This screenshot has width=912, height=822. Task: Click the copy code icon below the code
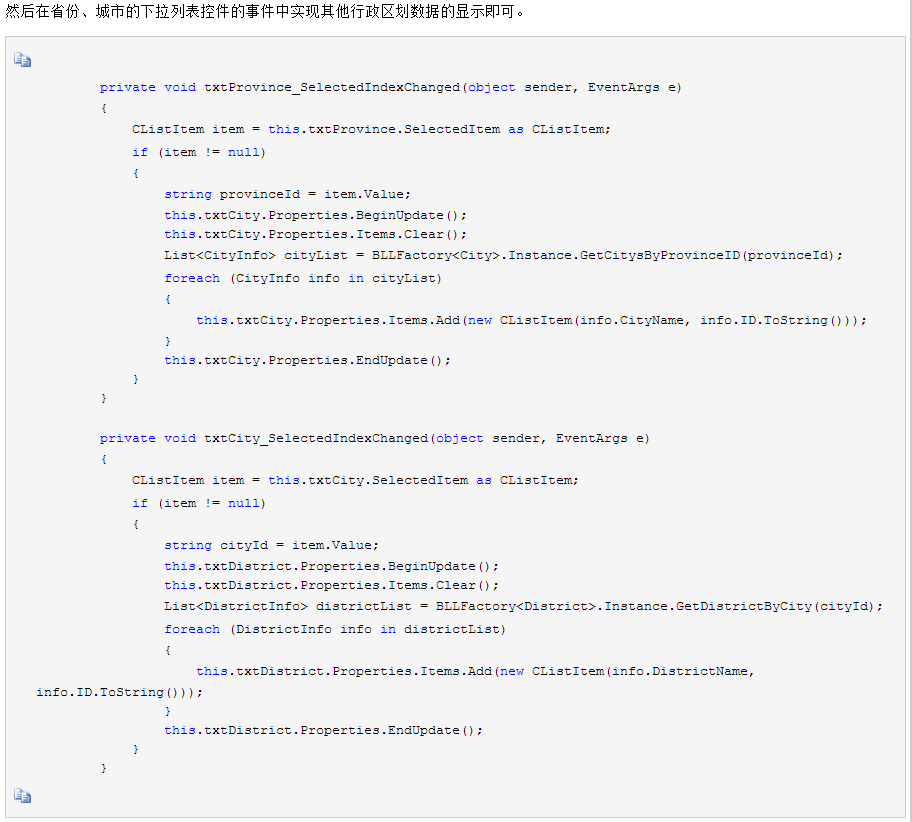pos(22,795)
